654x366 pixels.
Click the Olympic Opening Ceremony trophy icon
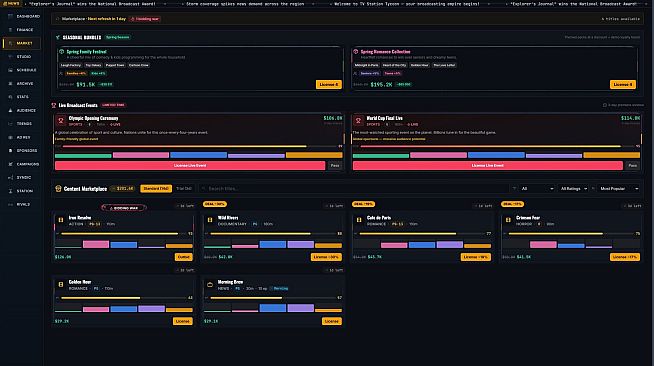click(61, 120)
